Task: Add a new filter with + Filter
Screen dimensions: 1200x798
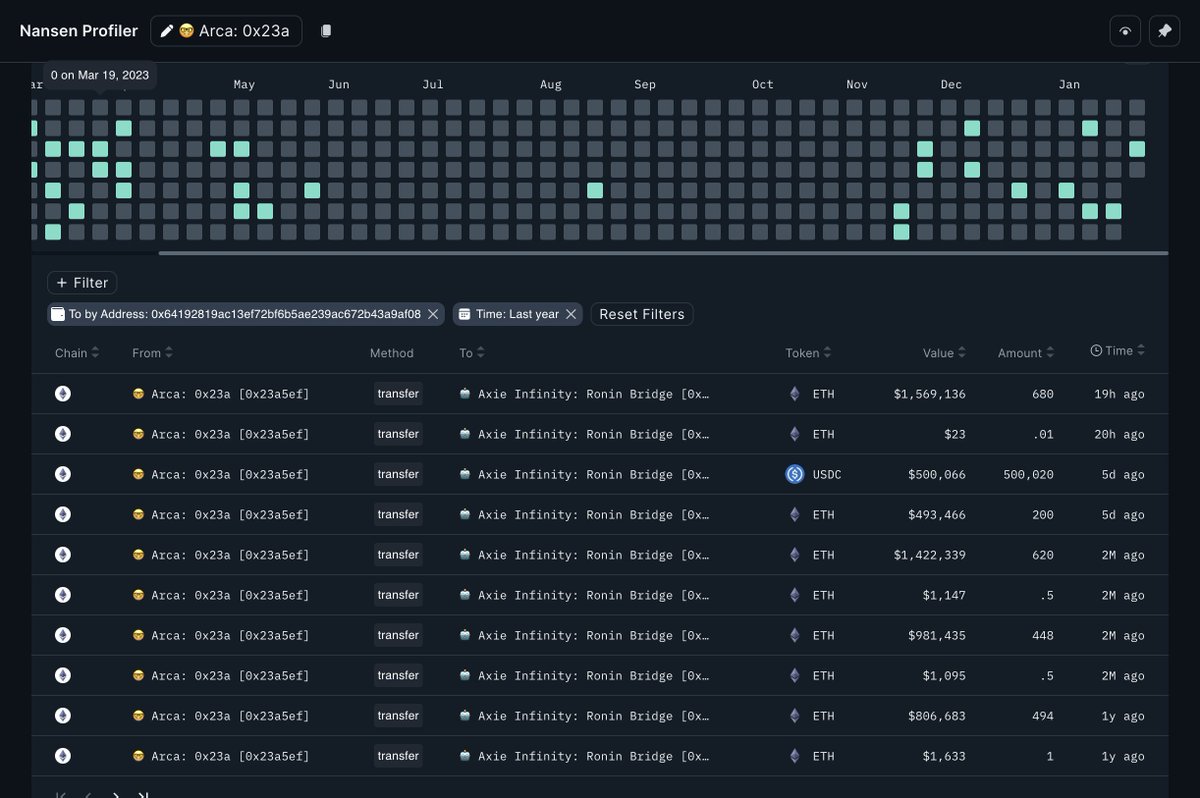Action: [82, 283]
